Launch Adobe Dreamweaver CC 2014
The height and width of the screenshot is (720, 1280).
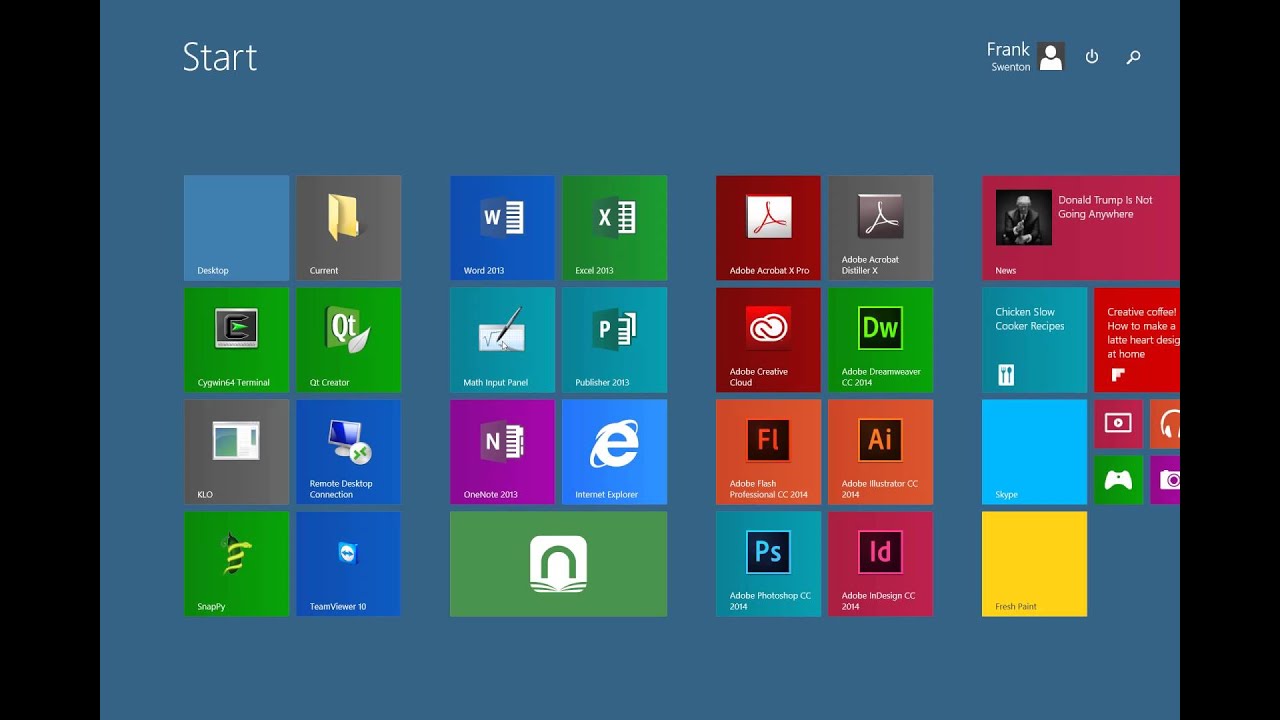[x=880, y=340]
